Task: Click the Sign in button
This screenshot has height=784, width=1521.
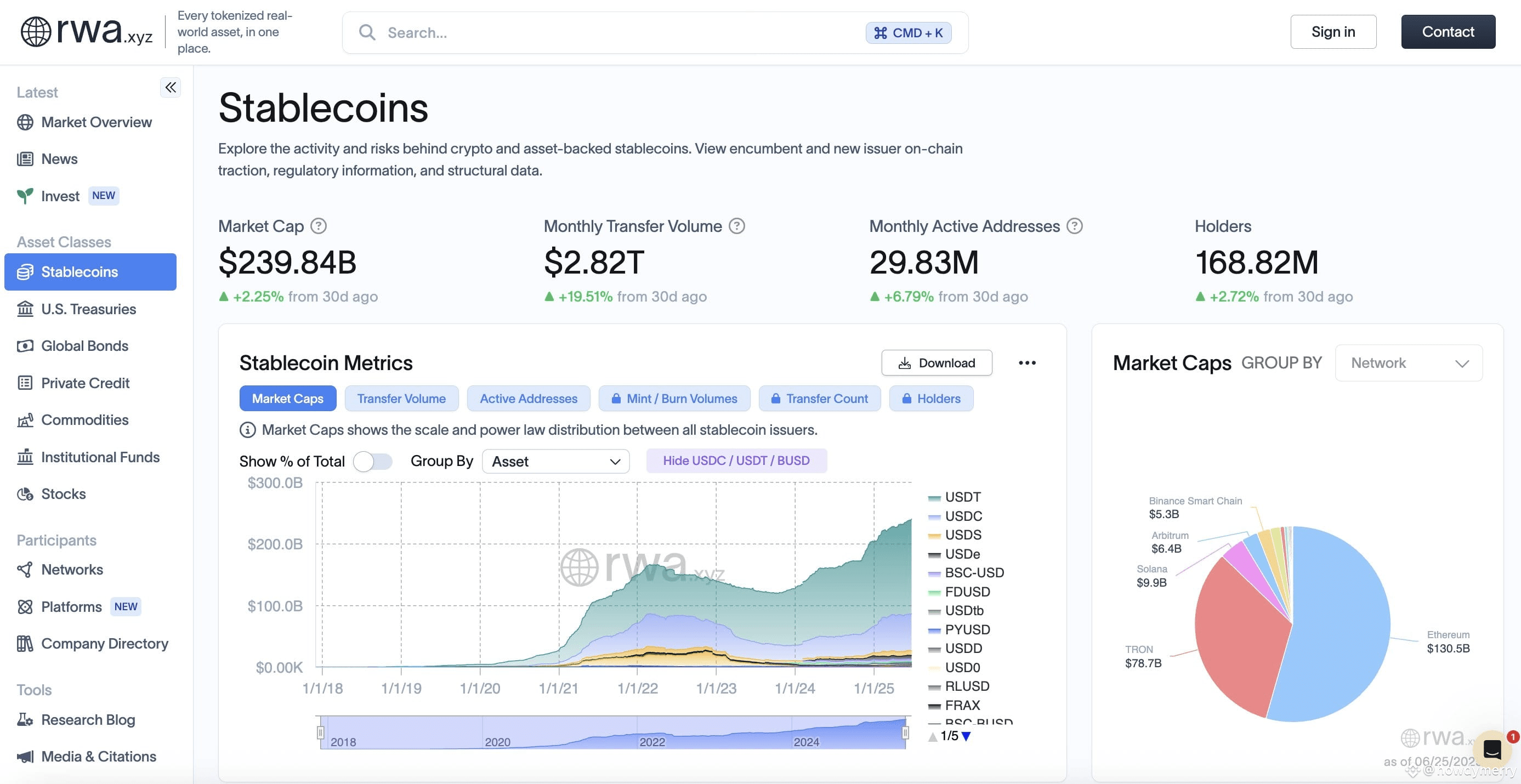Action: coord(1333,32)
